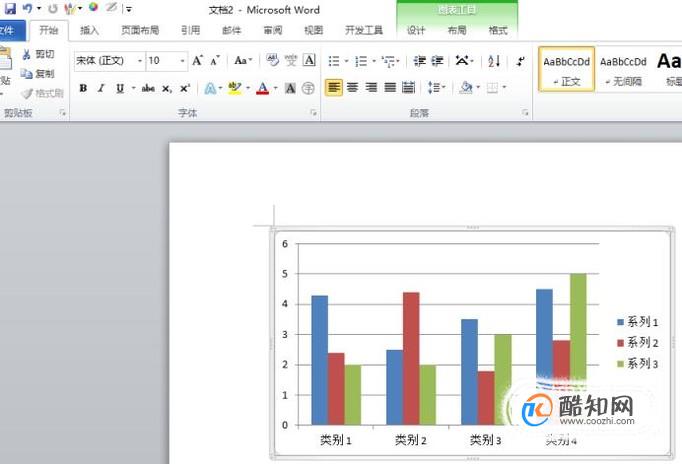
Task: Switch to the 视图 tab
Action: coord(313,30)
